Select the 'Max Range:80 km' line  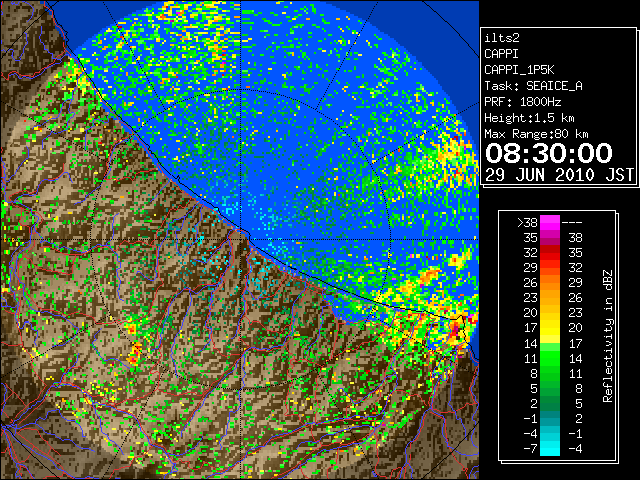click(536, 134)
